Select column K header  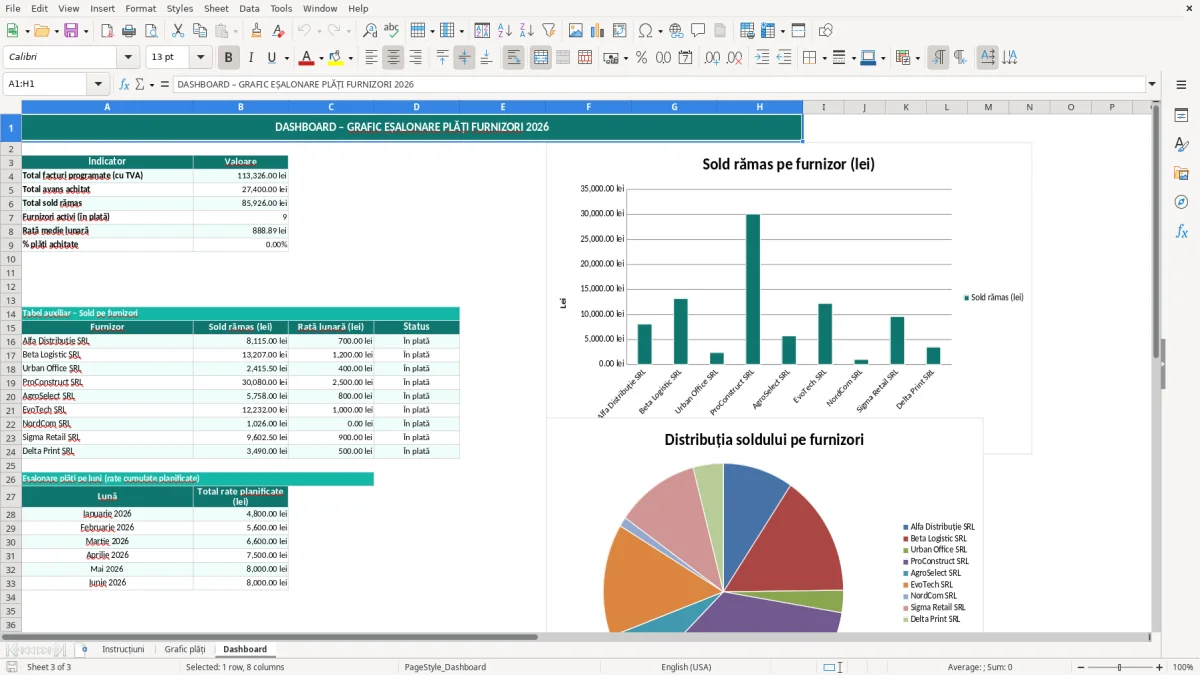click(905, 107)
